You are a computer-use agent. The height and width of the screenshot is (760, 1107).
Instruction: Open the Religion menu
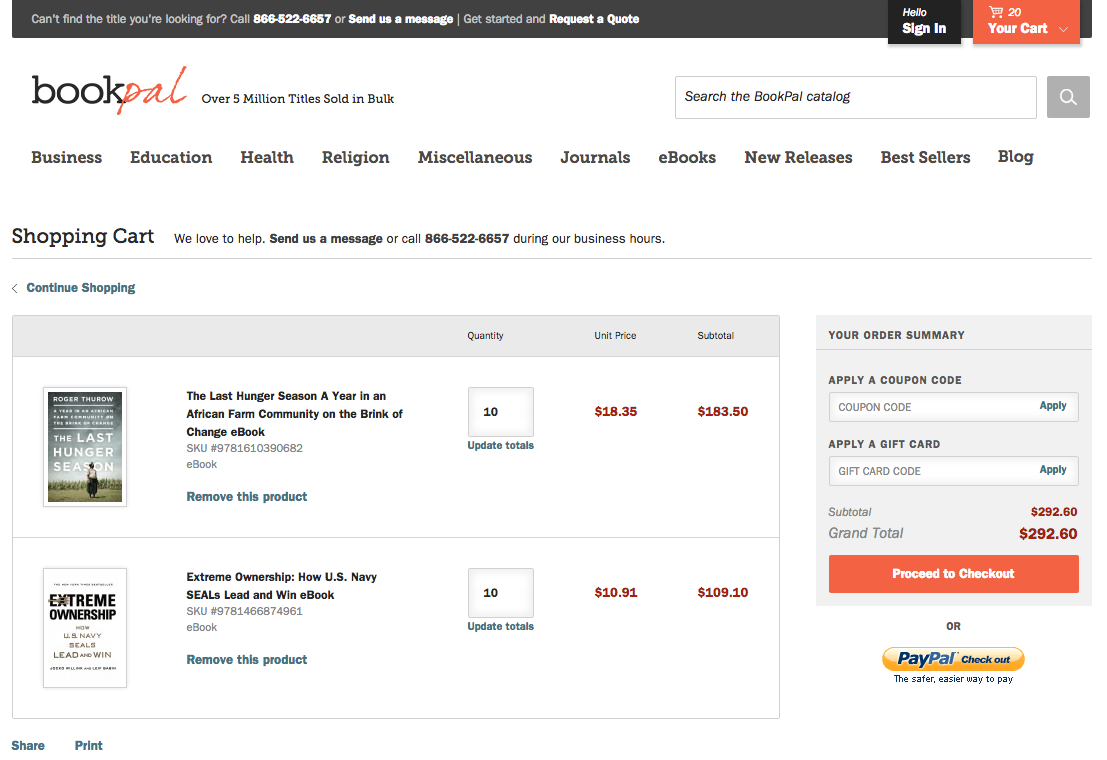point(356,158)
